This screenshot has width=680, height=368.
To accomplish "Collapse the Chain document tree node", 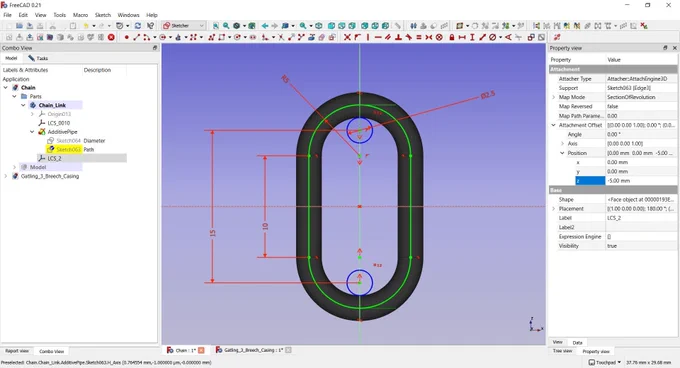I will click(6, 88).
